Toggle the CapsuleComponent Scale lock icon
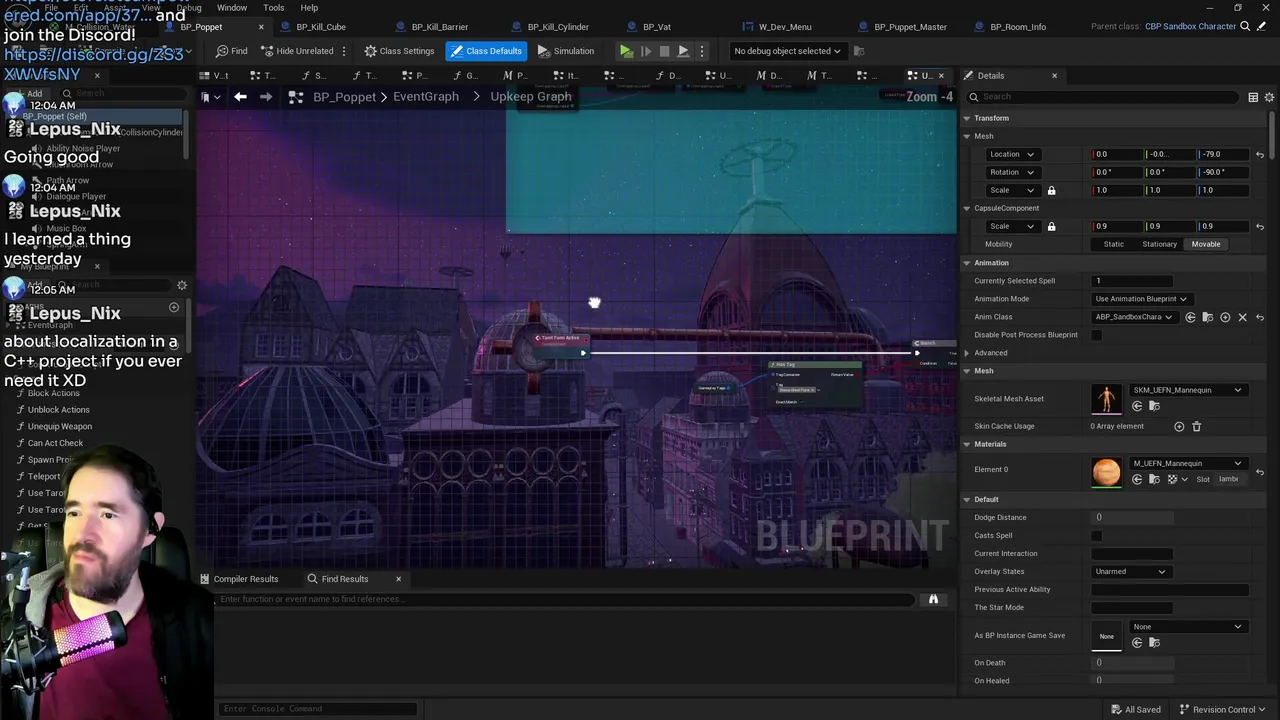The height and width of the screenshot is (720, 1280). coord(1051,226)
